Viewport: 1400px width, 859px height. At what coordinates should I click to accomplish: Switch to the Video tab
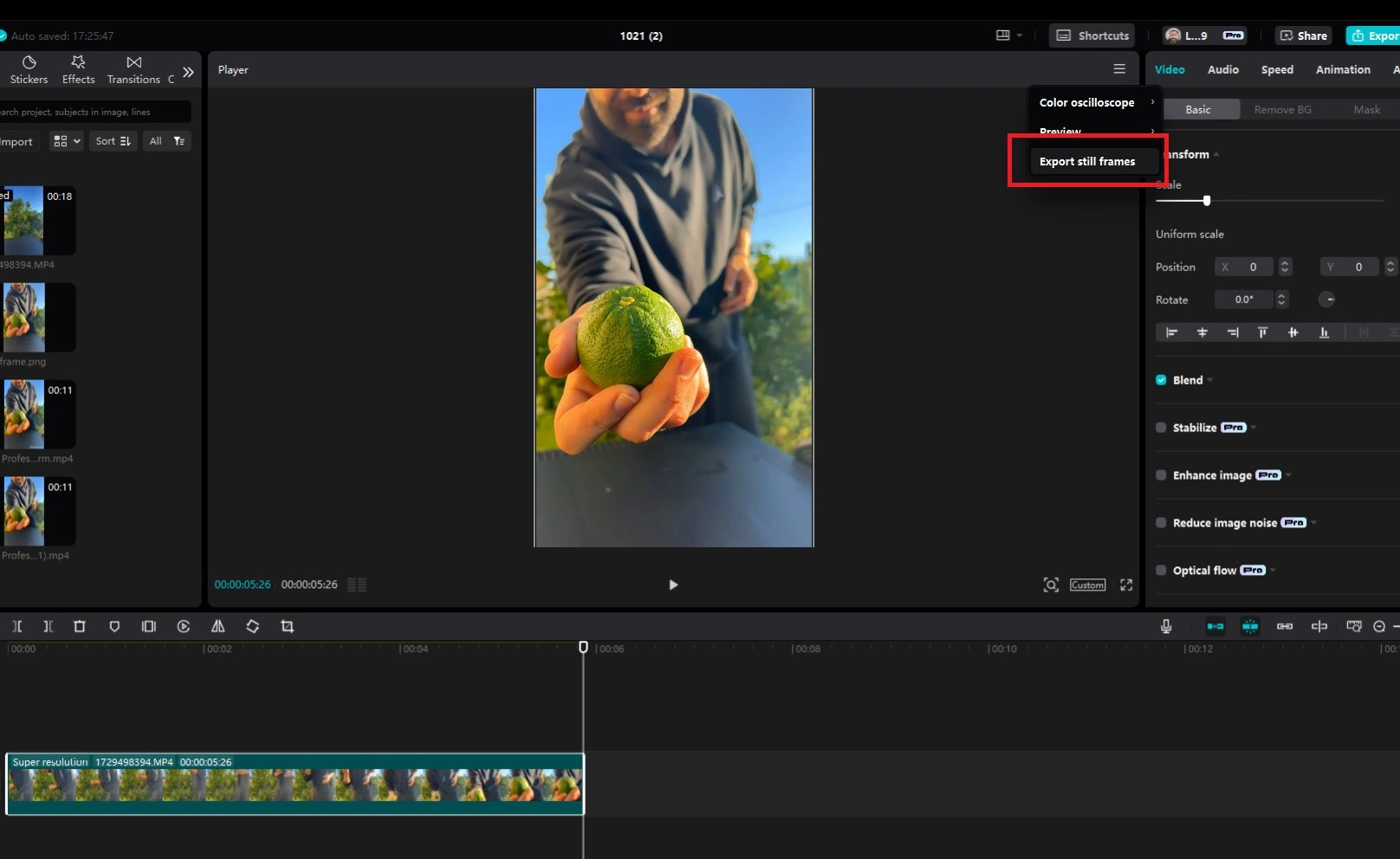1170,69
